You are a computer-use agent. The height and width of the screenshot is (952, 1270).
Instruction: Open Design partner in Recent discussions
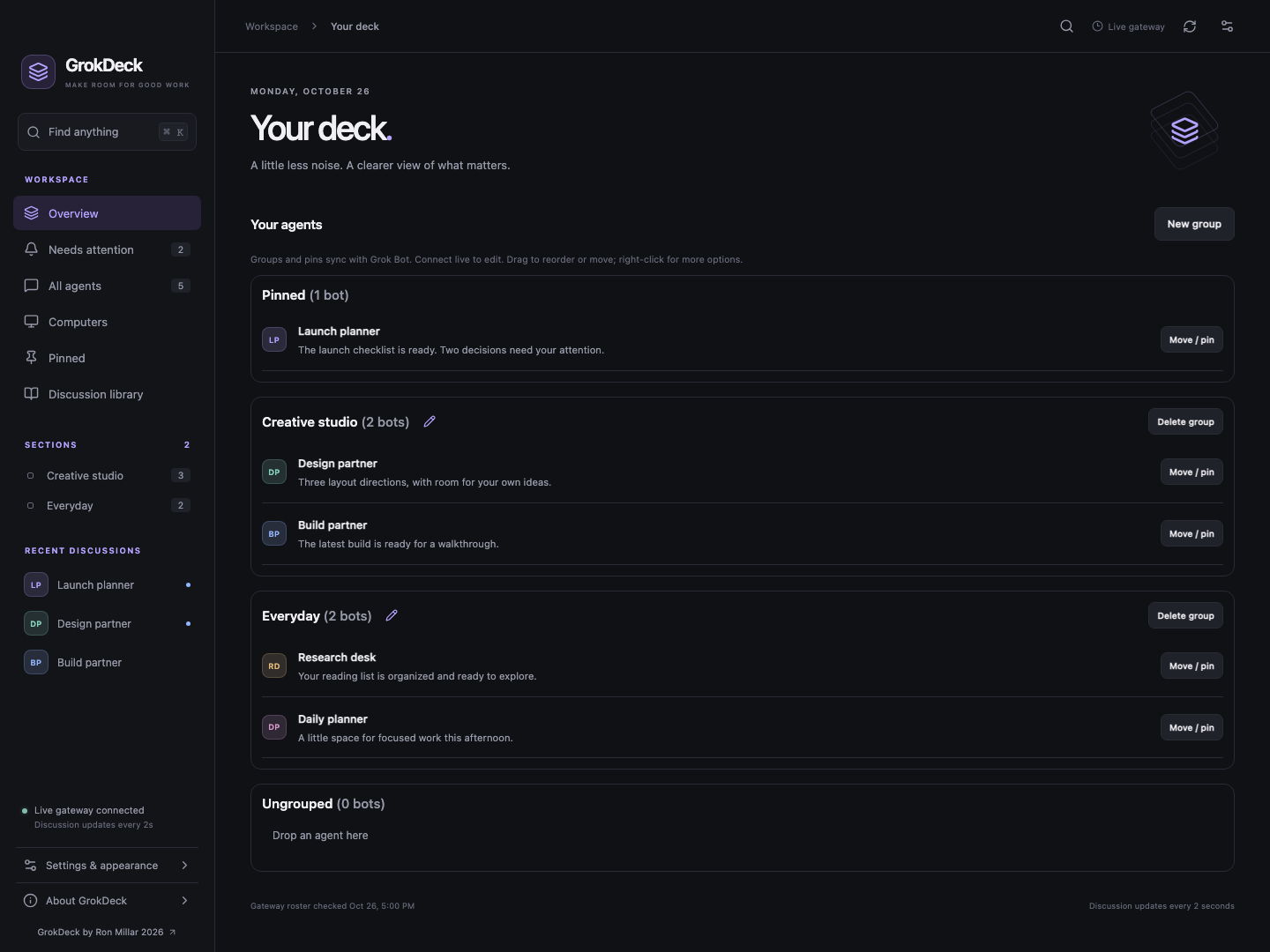pyautogui.click(x=107, y=623)
